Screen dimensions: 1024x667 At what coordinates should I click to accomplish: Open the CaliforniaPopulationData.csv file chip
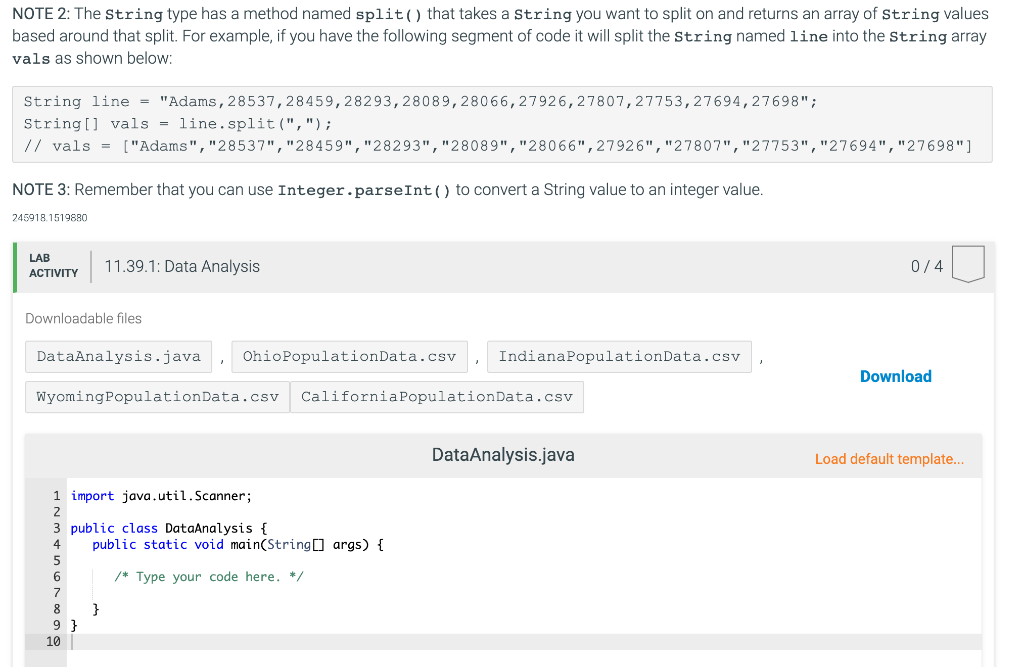tap(437, 396)
